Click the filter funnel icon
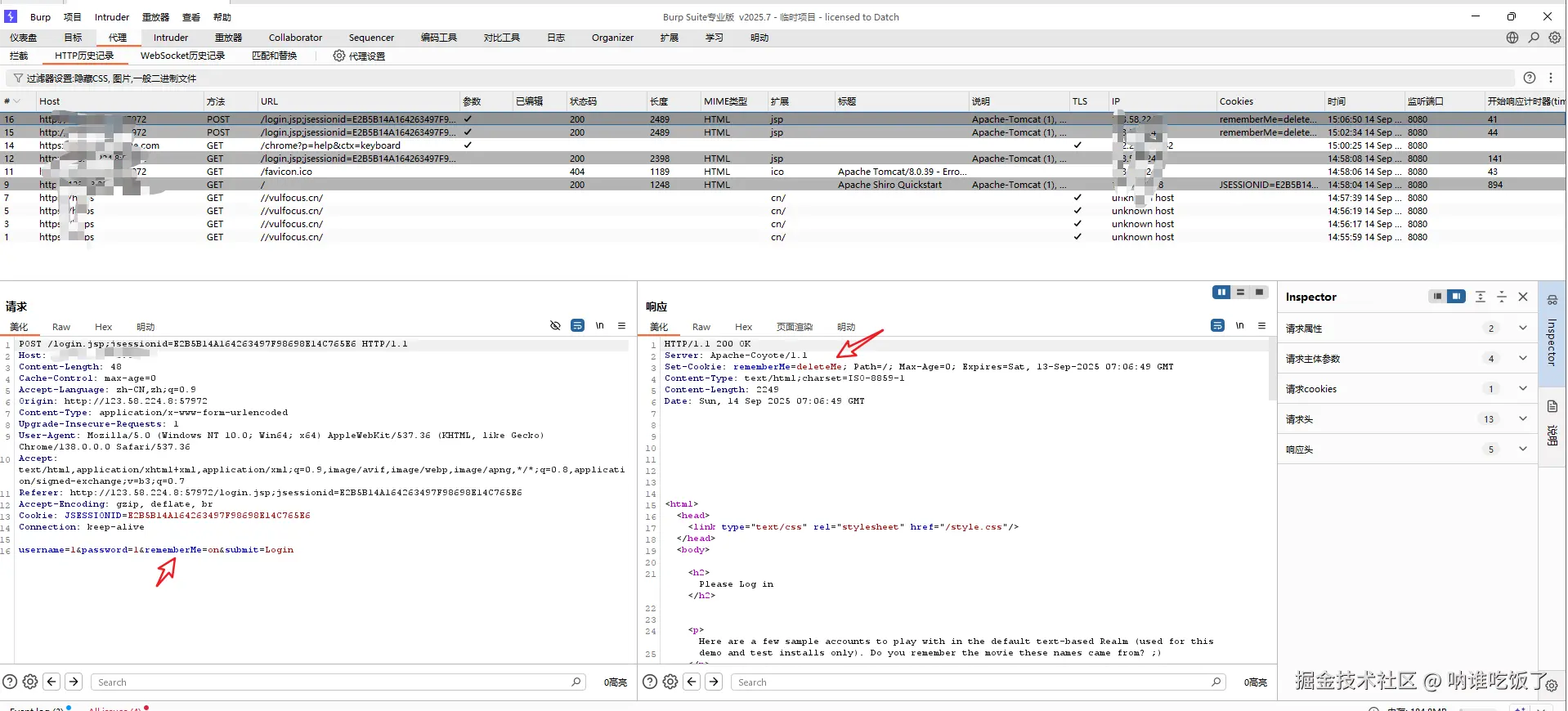 point(18,78)
